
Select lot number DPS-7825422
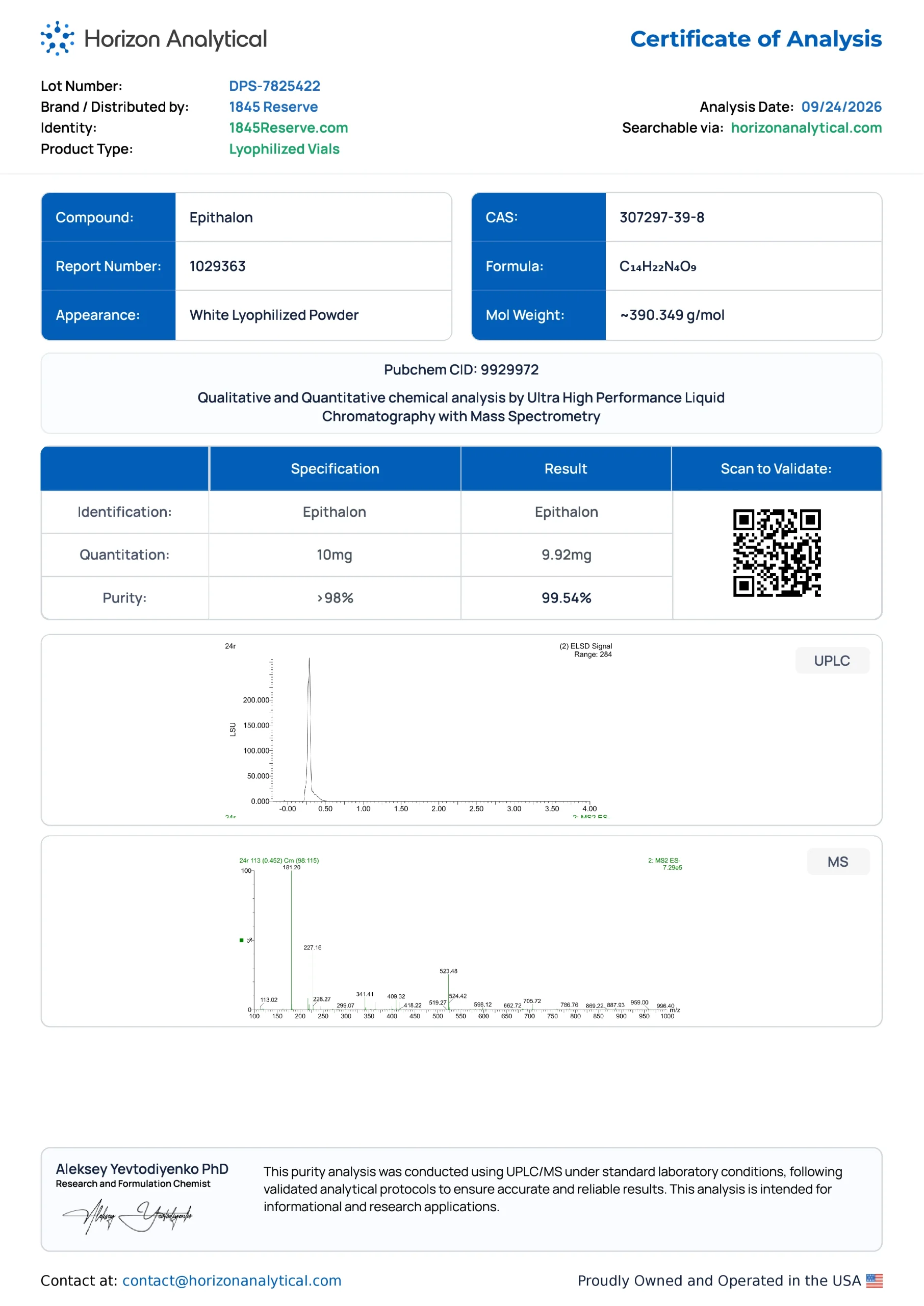[274, 86]
